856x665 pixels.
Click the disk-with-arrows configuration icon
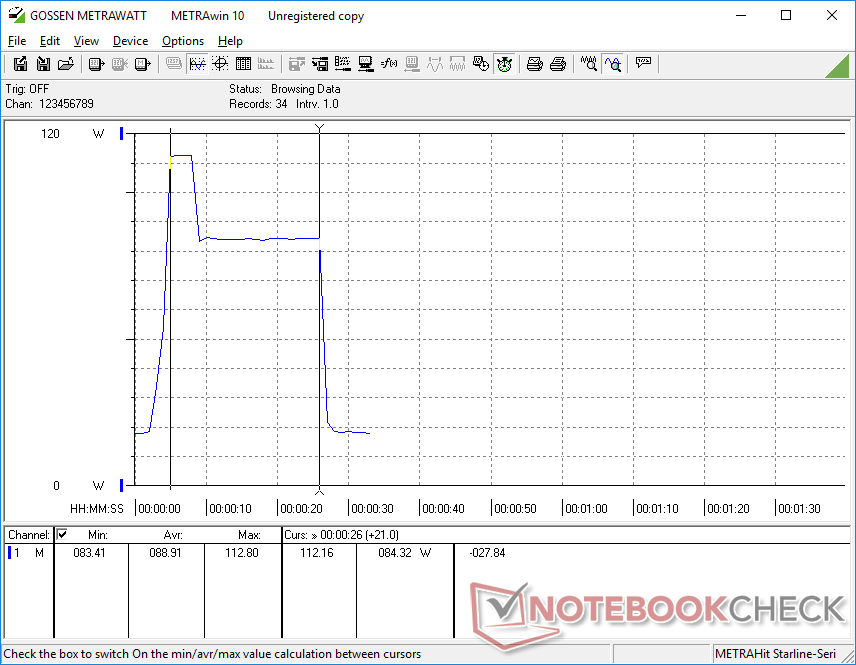(320, 64)
